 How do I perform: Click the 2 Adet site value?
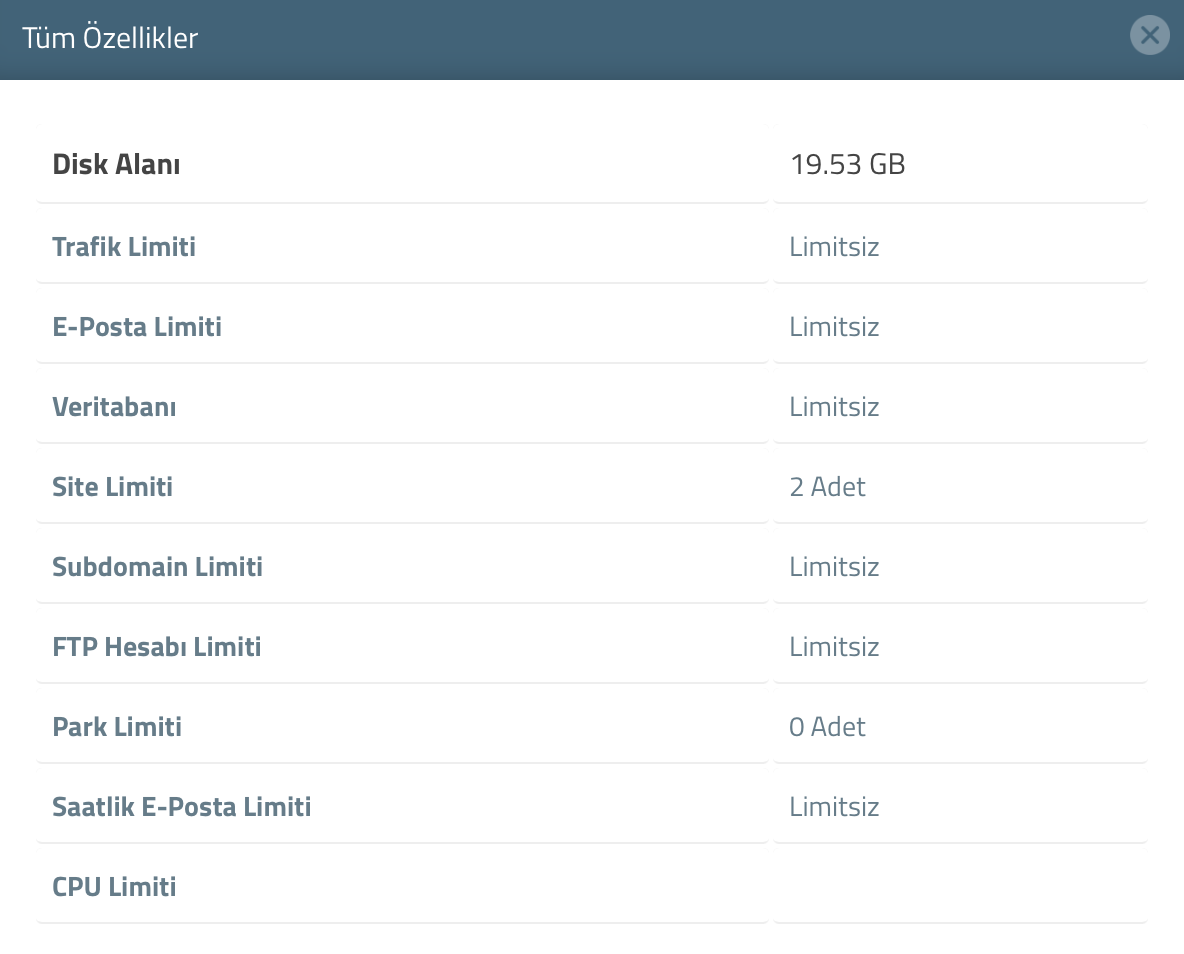828,486
